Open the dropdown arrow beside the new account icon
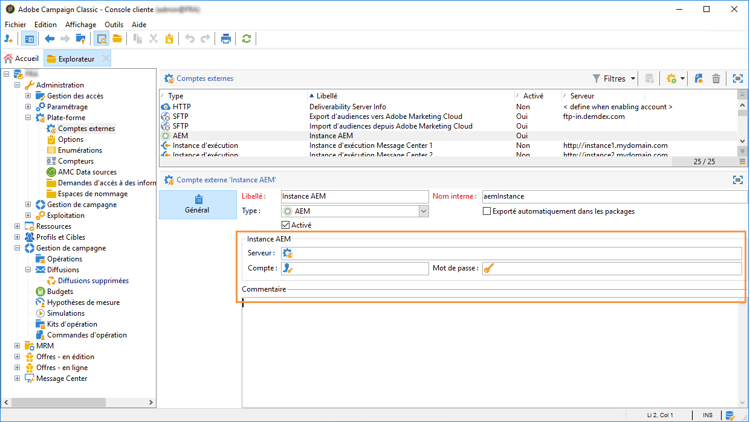This screenshot has width=750, height=422. (x=683, y=78)
